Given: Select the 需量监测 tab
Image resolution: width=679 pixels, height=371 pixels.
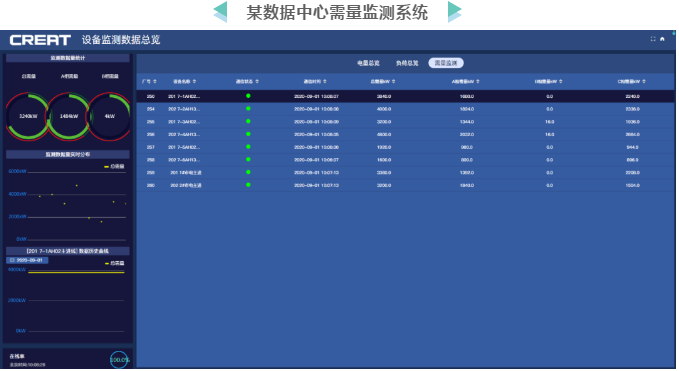Looking at the screenshot, I should point(446,63).
